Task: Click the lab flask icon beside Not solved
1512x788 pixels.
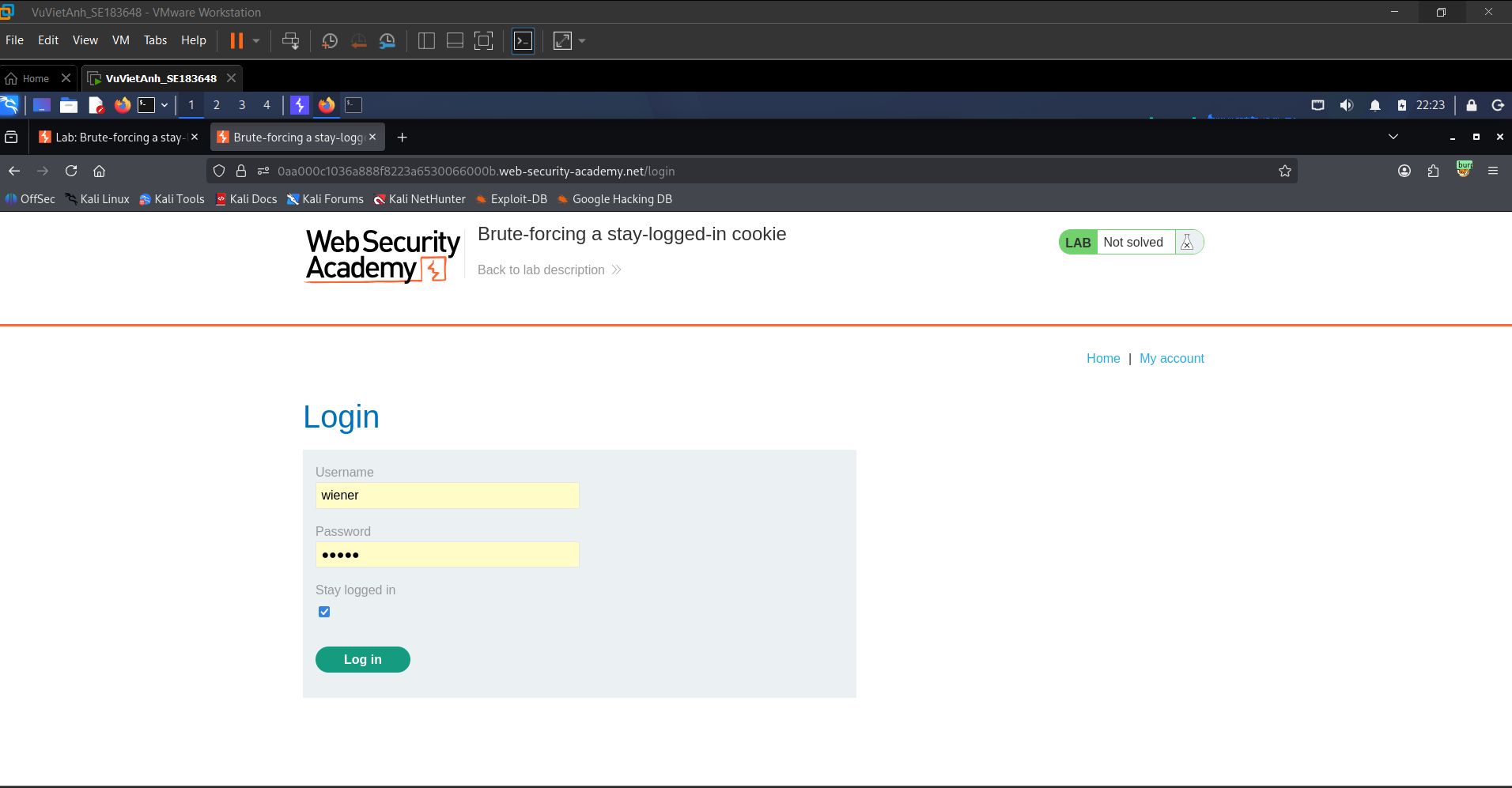Action: pos(1187,243)
